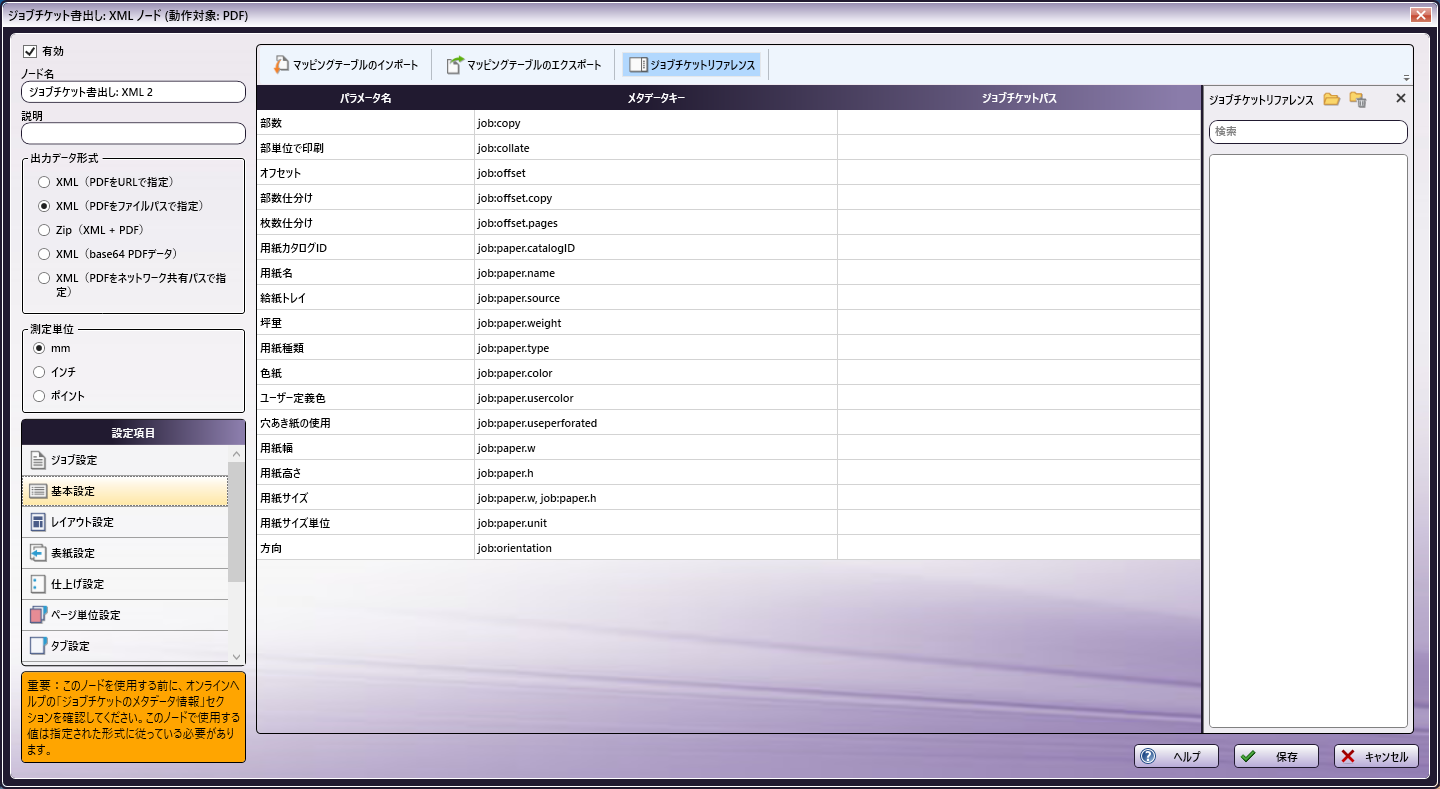
Task: Click the job:paper.weight cell
Action: pos(656,323)
